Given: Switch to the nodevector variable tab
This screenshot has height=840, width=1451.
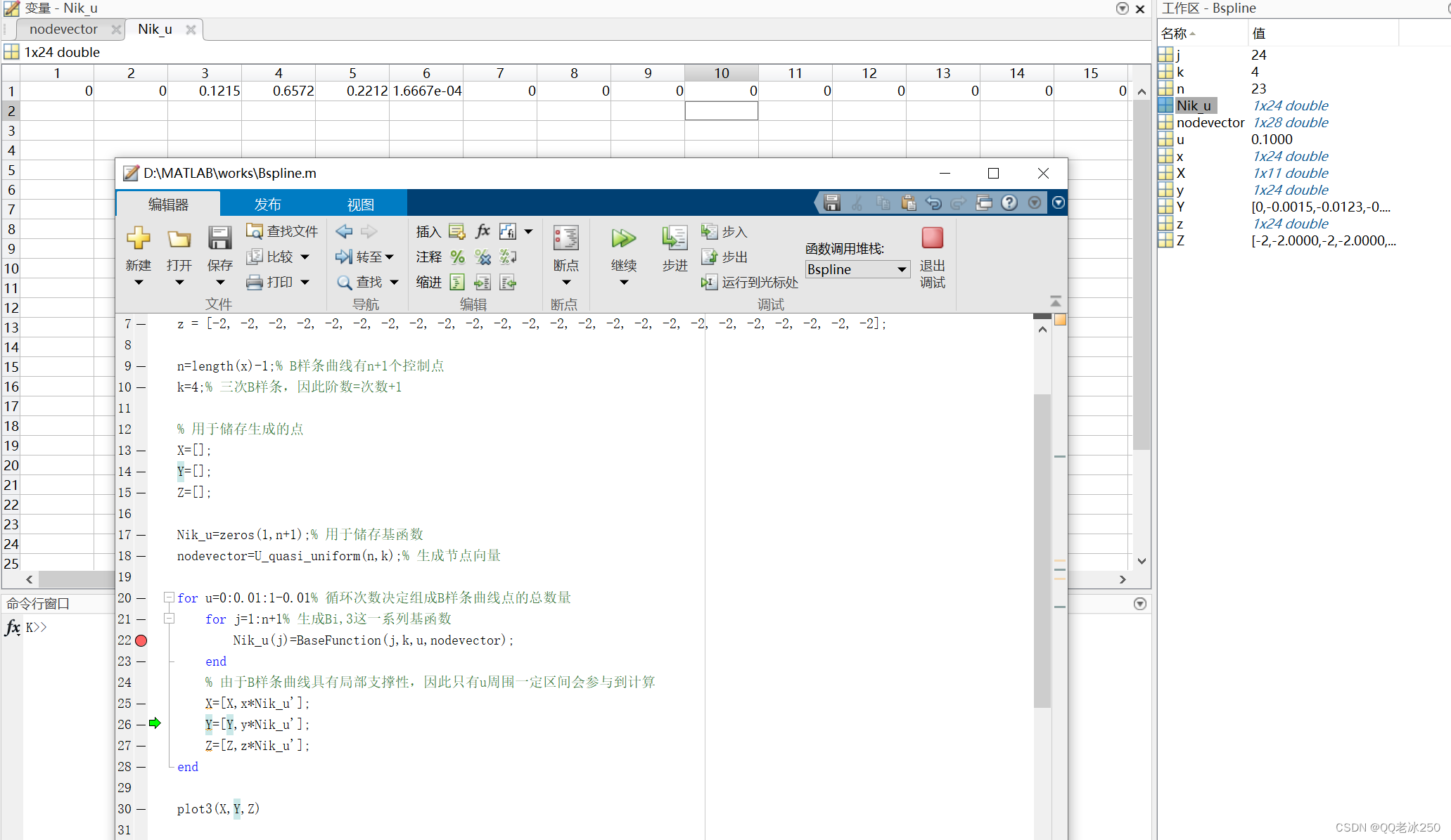Looking at the screenshot, I should [63, 30].
